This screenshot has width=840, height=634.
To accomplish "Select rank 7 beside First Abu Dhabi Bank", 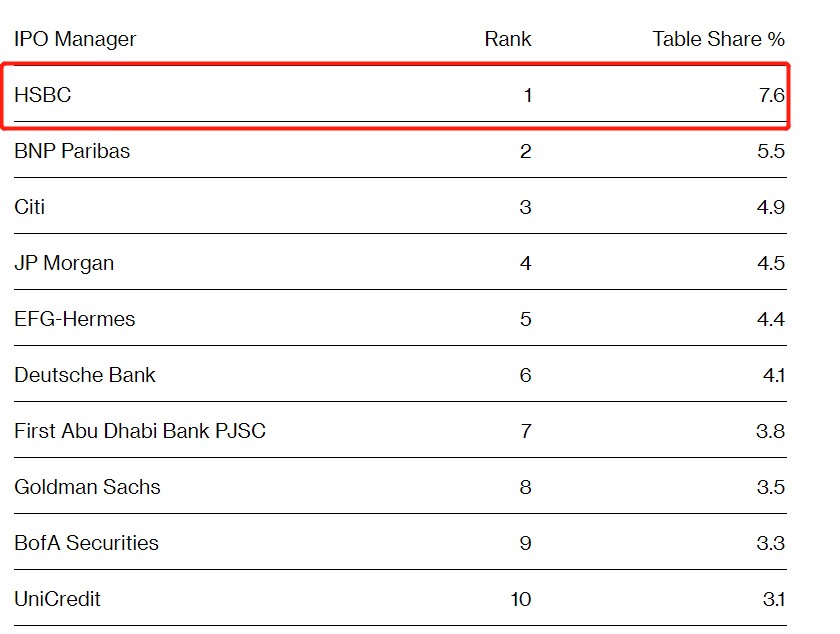I will (x=526, y=432).
